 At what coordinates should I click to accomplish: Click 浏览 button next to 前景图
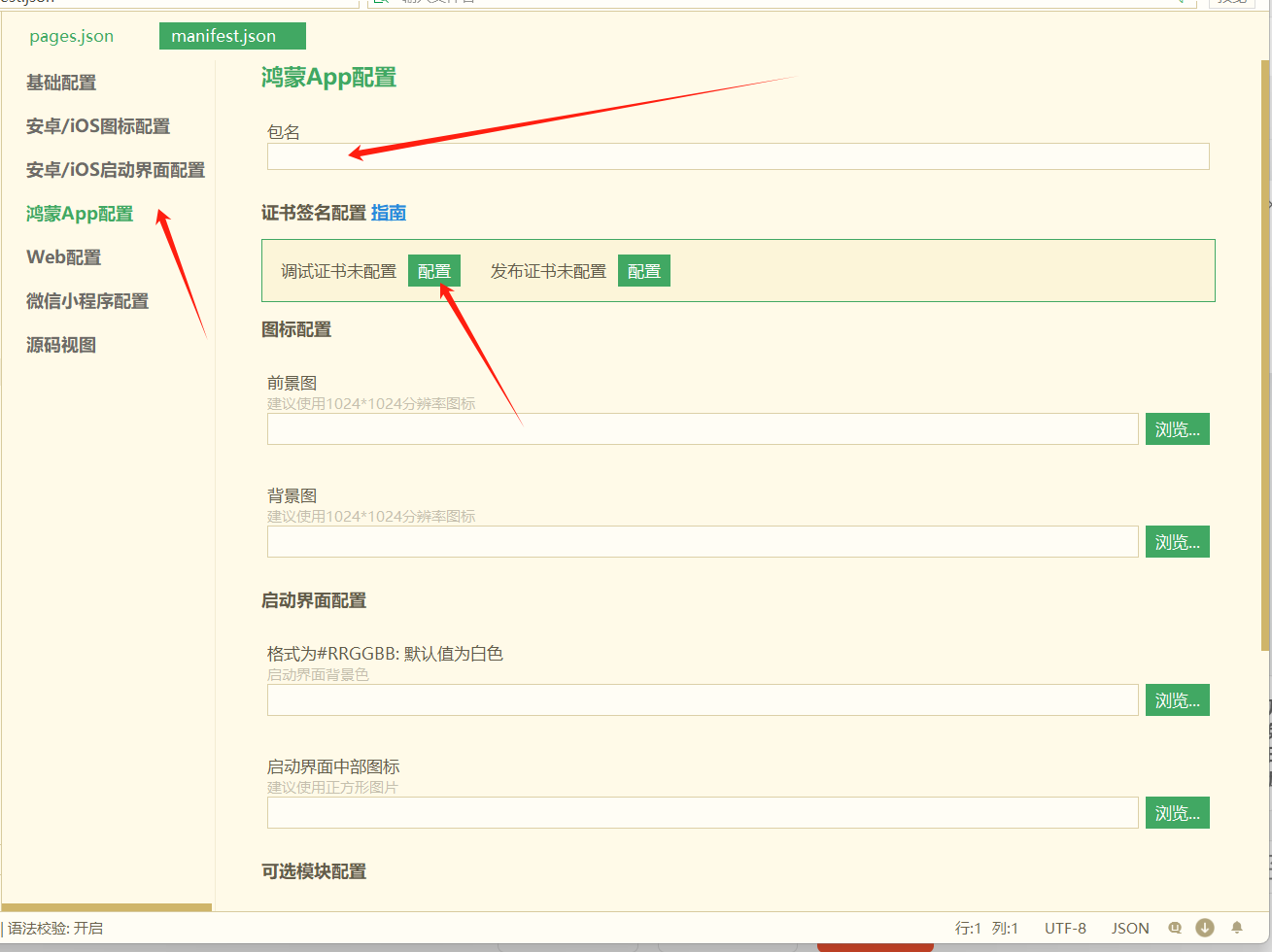click(1177, 428)
